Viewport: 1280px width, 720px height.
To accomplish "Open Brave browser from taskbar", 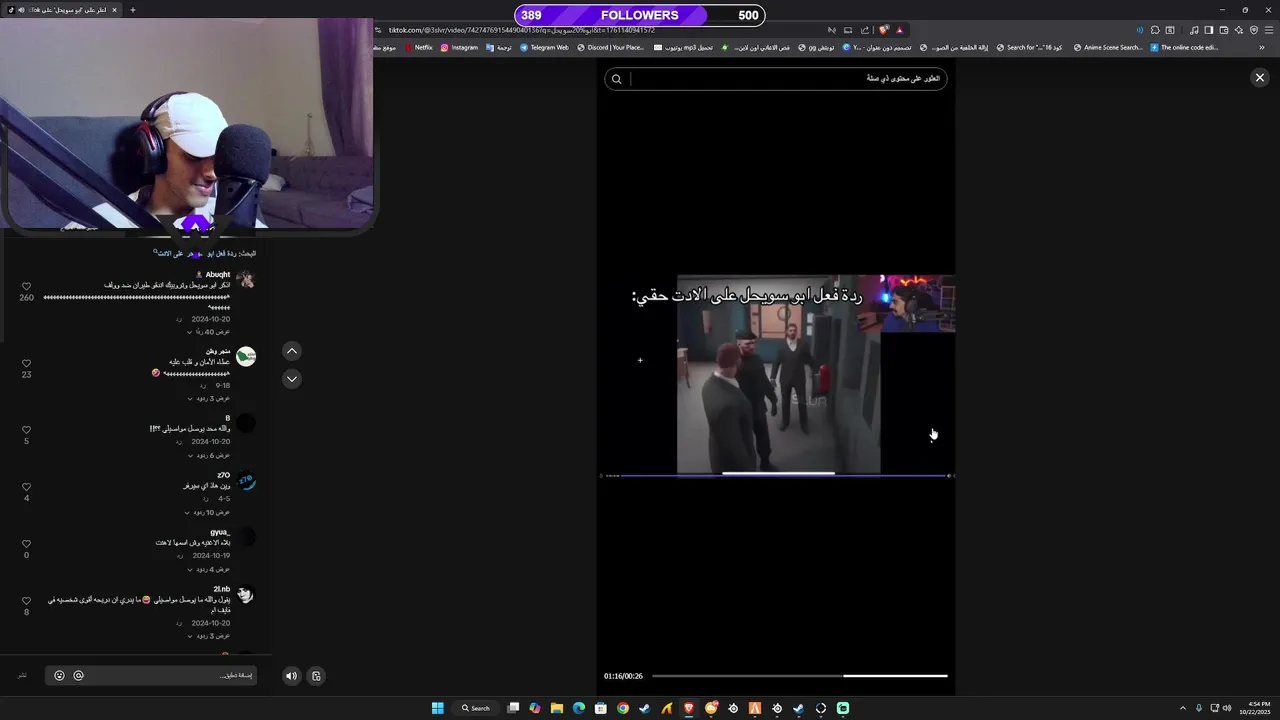I will (x=689, y=708).
